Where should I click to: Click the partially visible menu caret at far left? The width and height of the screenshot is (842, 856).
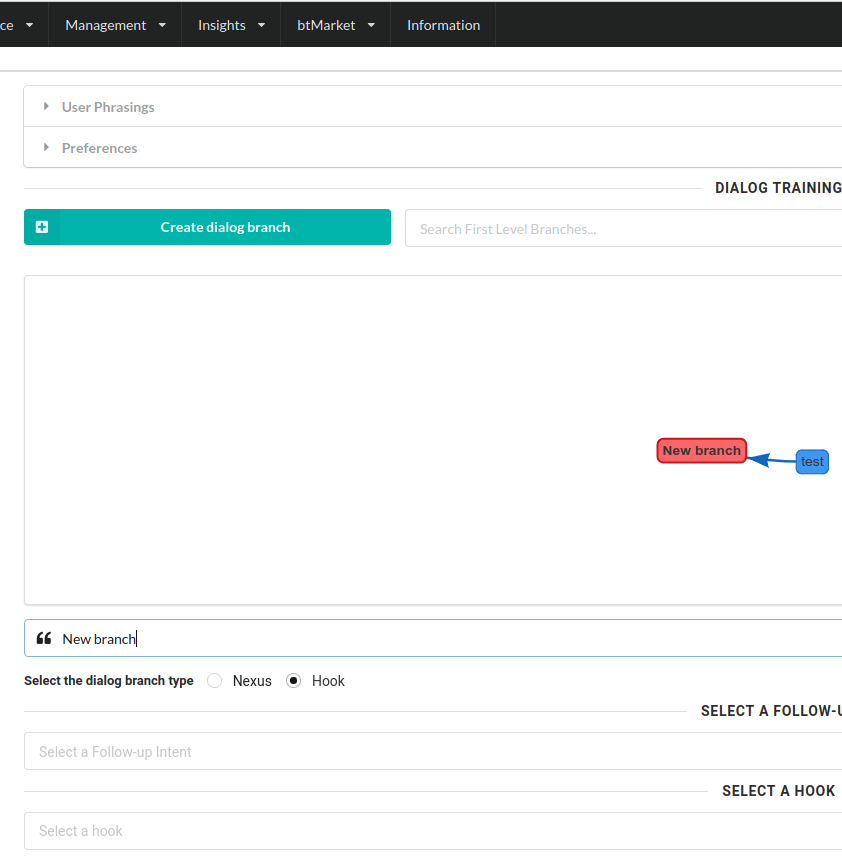29,25
